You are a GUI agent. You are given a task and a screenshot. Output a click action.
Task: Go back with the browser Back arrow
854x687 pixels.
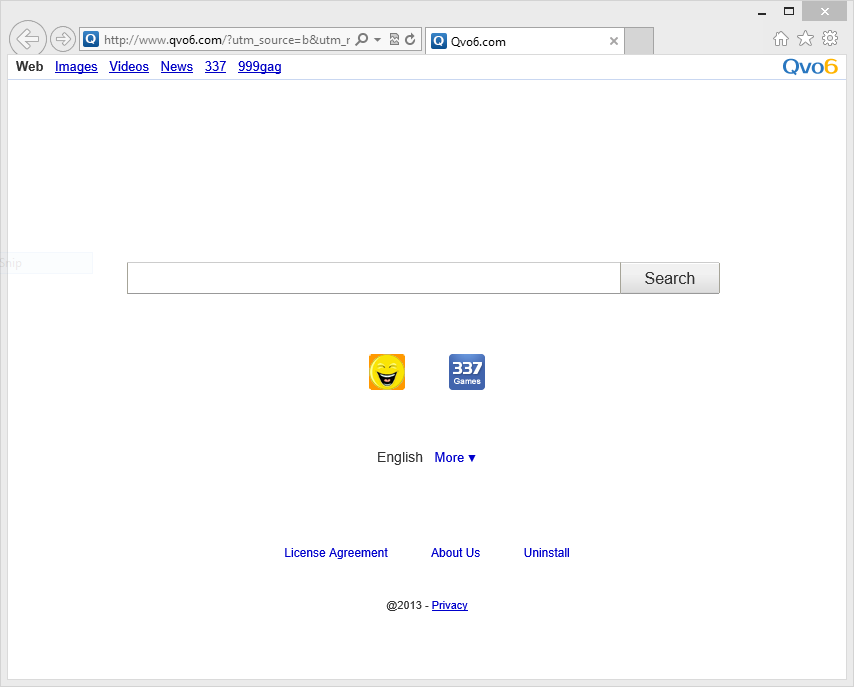28,39
